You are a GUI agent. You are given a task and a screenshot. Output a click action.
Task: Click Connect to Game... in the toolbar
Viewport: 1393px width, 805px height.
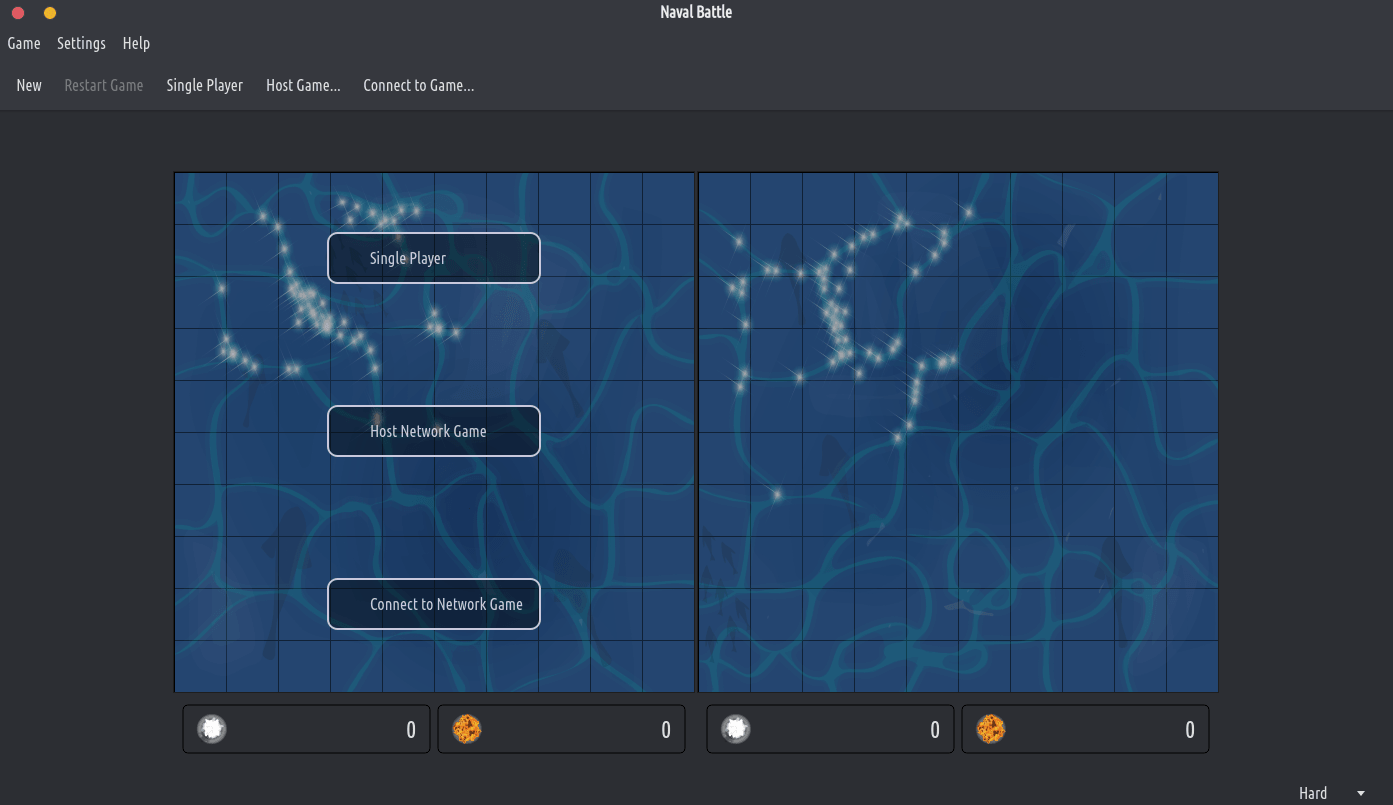point(418,85)
